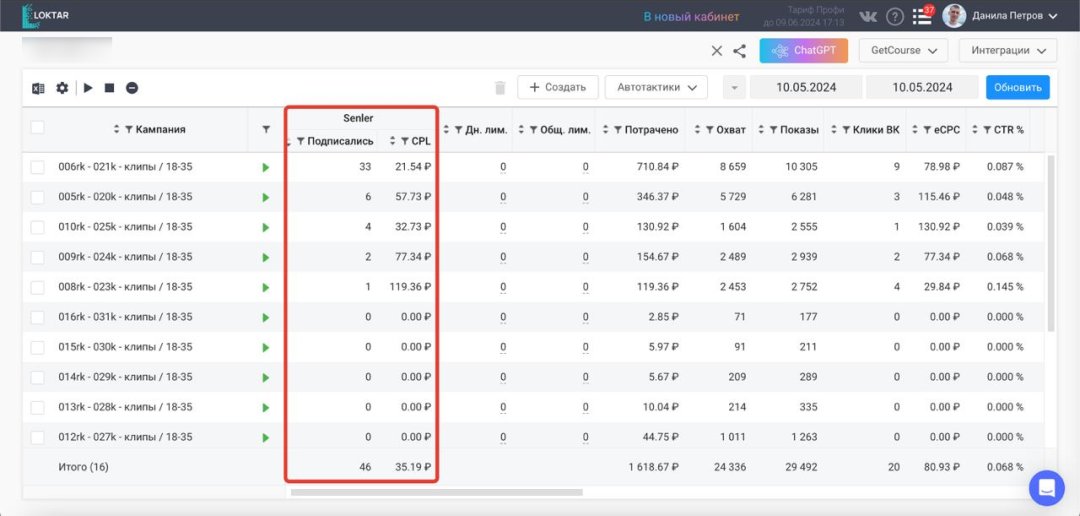Open the blue chat support bubble
The width and height of the screenshot is (1080, 516).
[1047, 488]
